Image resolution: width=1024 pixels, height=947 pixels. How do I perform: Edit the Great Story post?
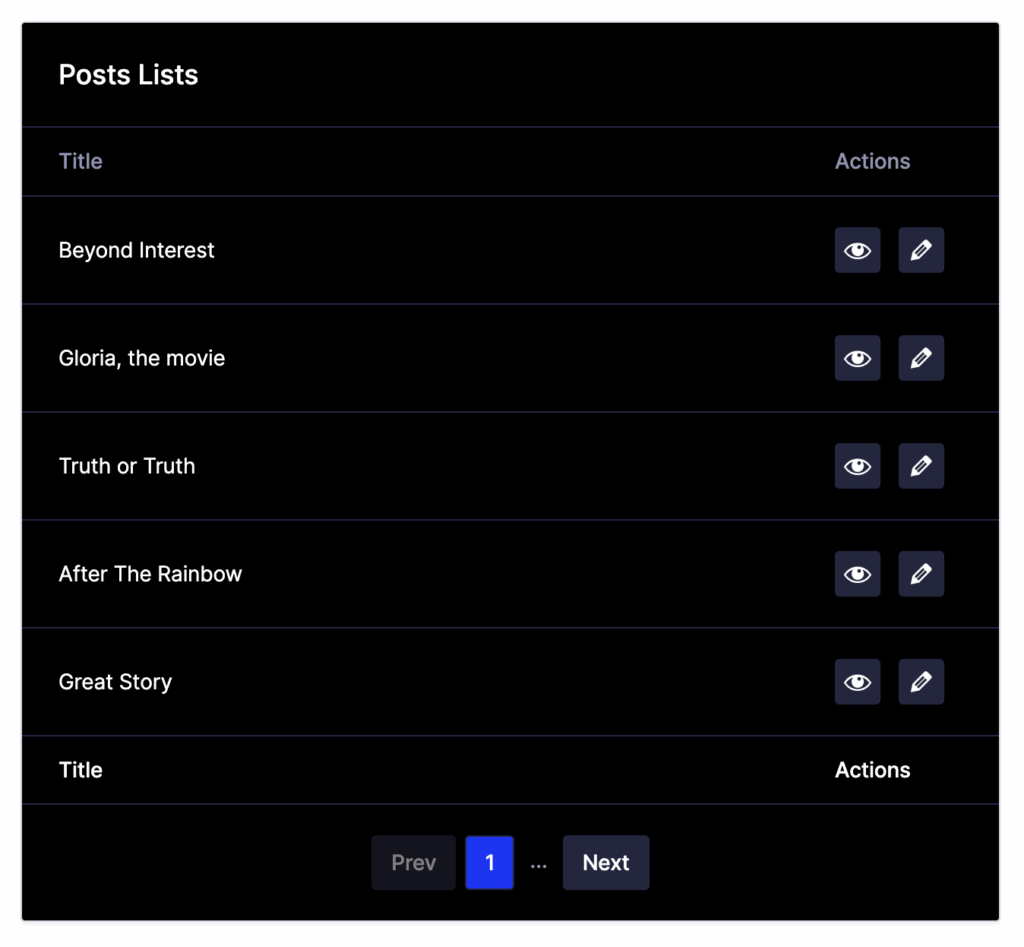coord(921,682)
